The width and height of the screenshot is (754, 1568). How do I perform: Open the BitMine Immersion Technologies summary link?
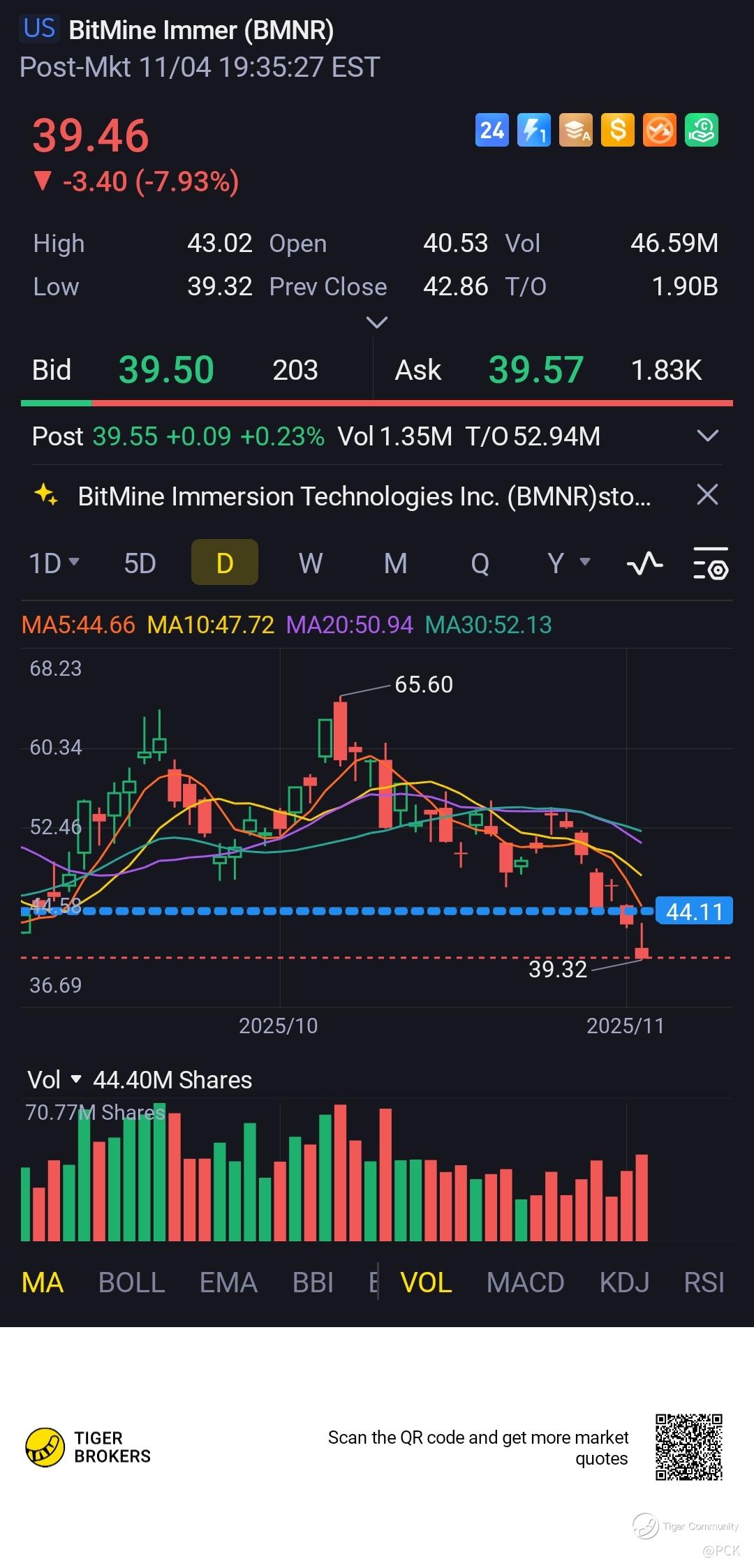[364, 496]
